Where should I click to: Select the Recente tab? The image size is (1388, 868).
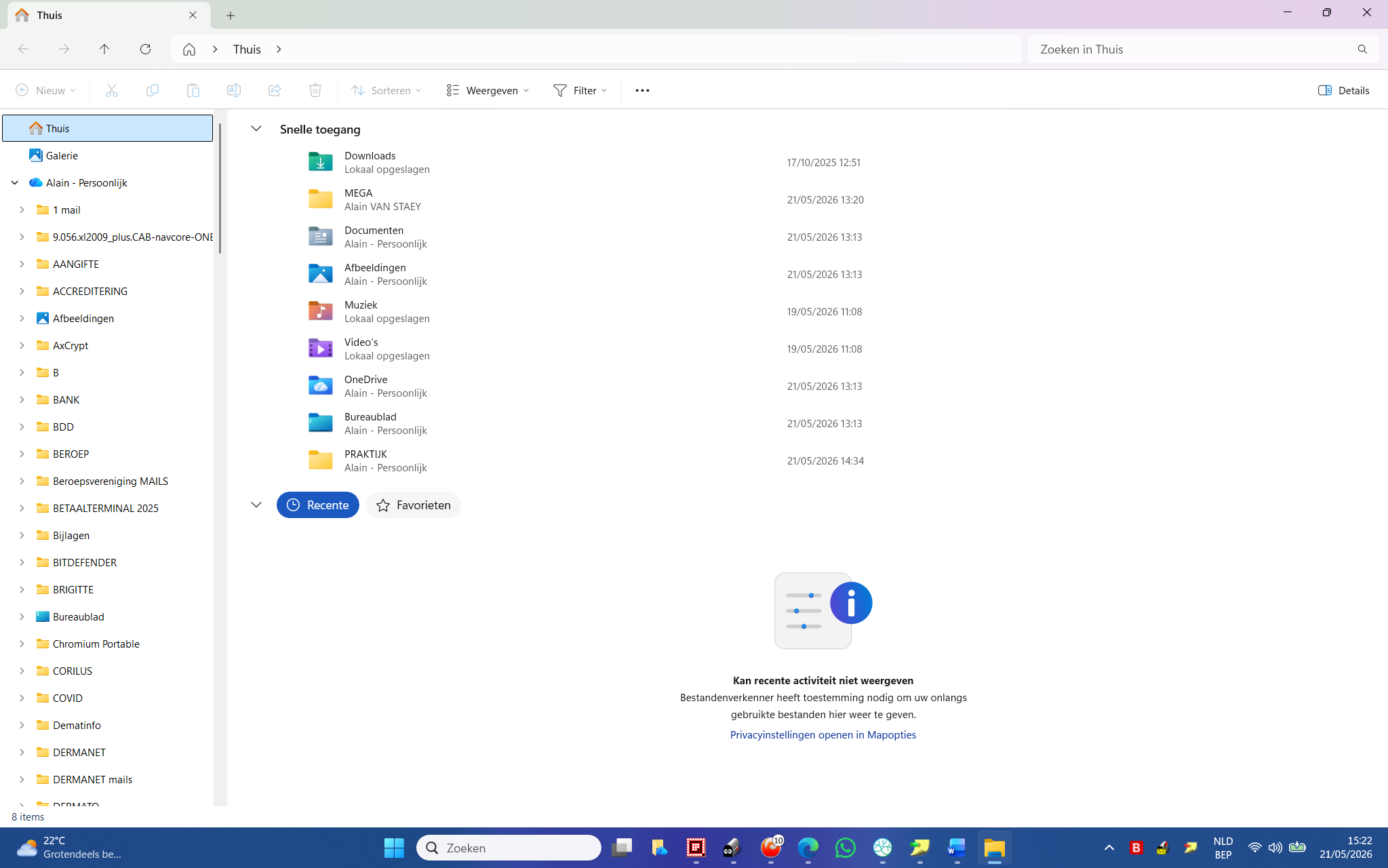click(x=318, y=505)
